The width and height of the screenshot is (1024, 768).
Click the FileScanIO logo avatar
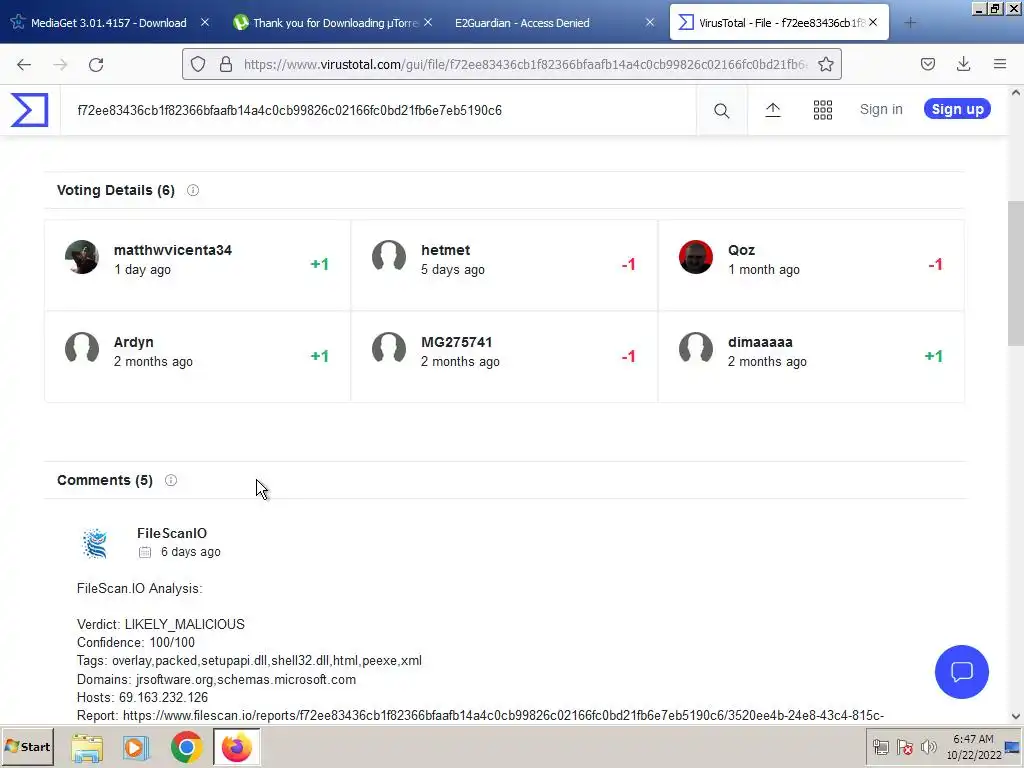click(95, 543)
